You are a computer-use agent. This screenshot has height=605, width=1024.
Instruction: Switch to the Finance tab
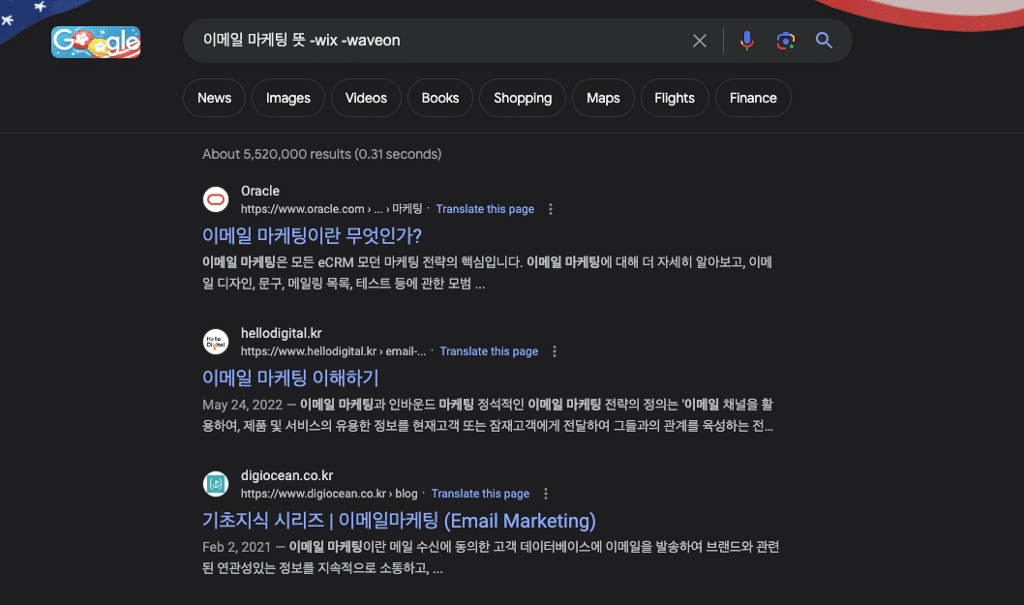pos(753,98)
